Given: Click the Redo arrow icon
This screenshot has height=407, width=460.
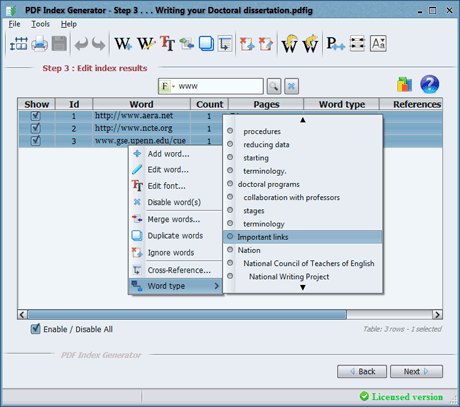Looking at the screenshot, I should pyautogui.click(x=99, y=44).
